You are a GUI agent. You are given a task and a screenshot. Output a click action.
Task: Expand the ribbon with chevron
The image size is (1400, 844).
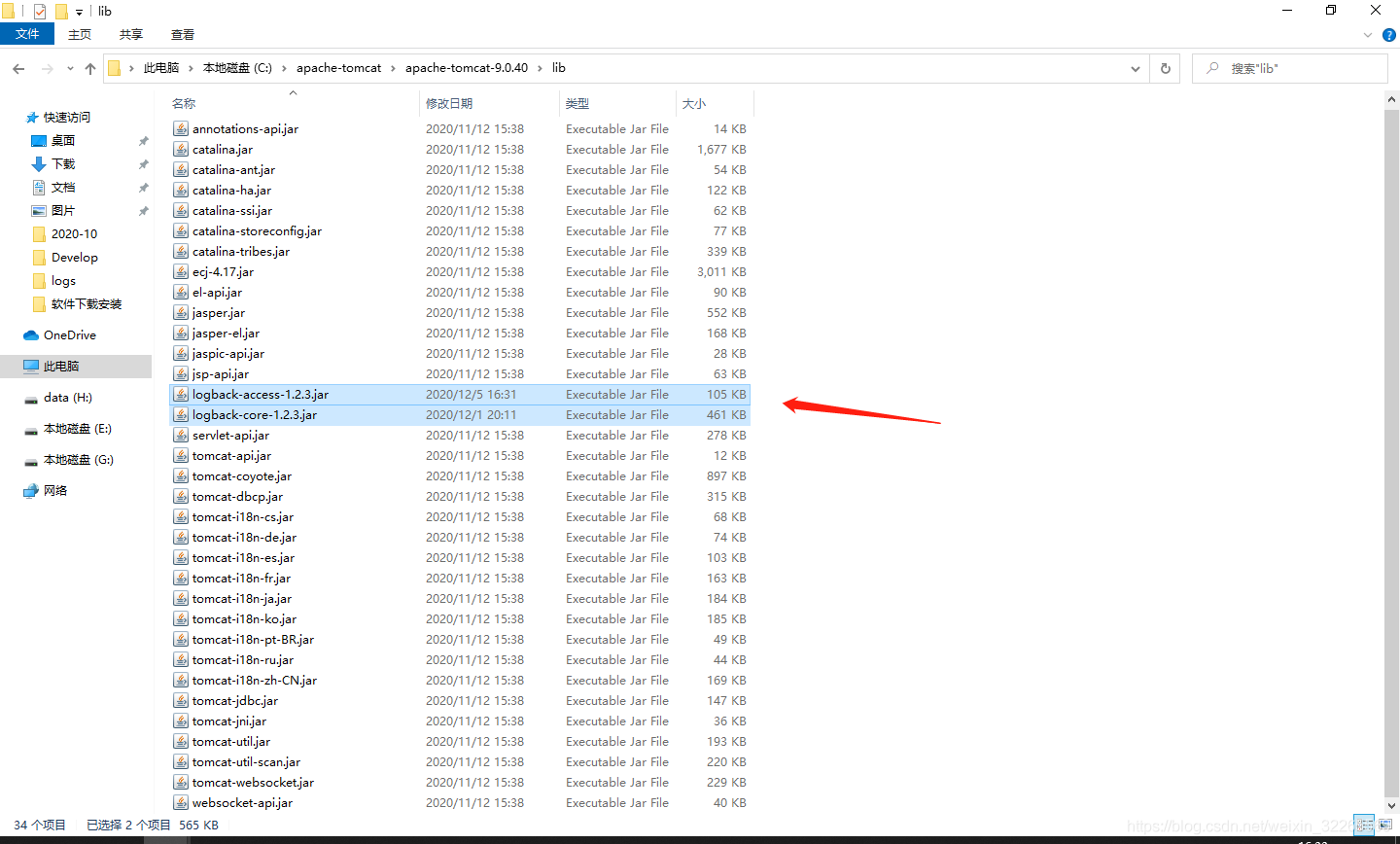[1369, 35]
